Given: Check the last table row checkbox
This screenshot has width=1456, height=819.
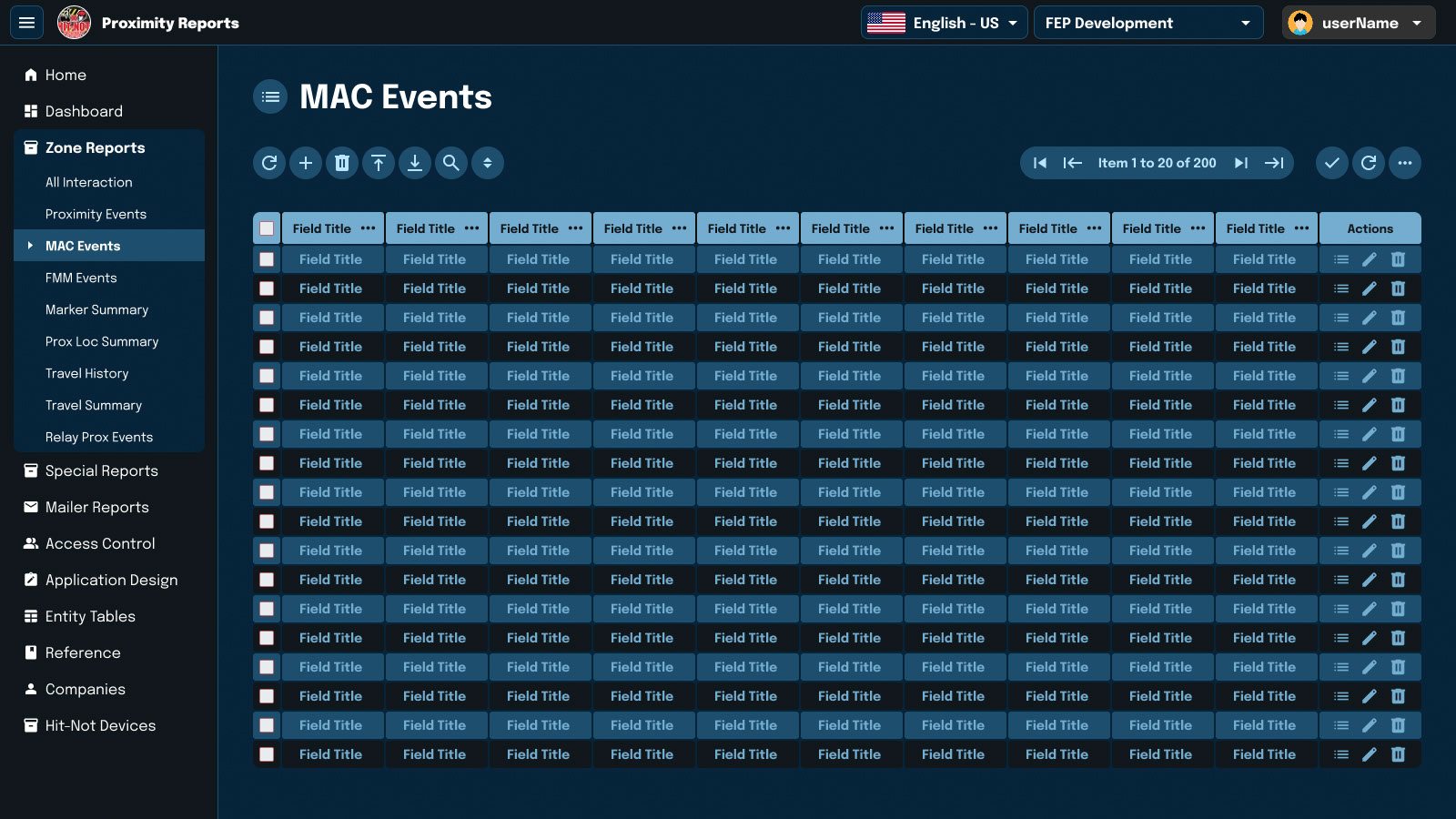Looking at the screenshot, I should [267, 754].
